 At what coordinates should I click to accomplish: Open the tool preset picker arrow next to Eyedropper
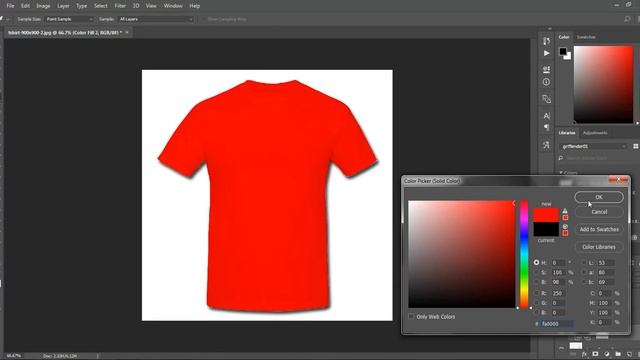tap(8, 19)
